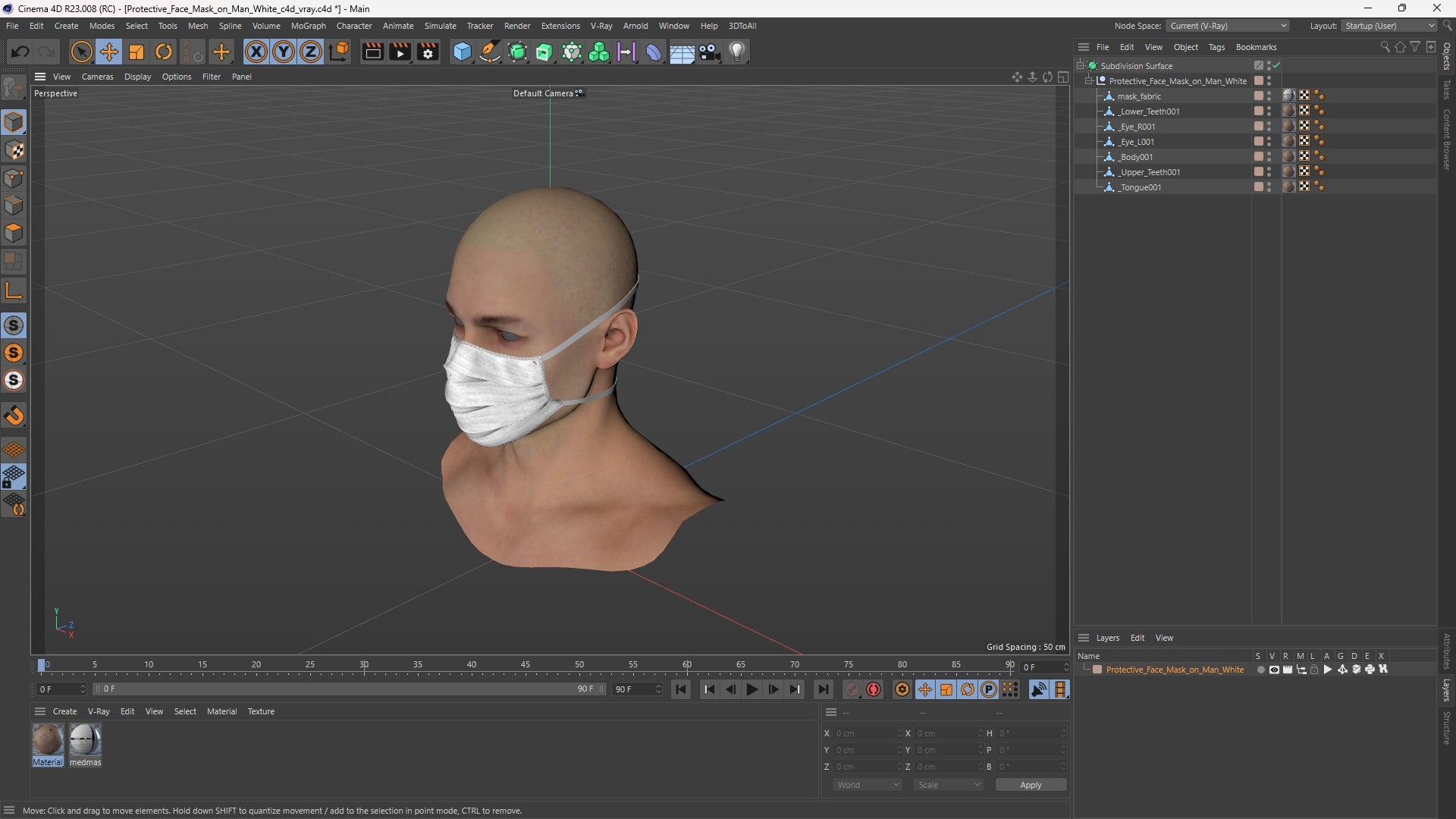Activate the Scale tool

coord(136,52)
